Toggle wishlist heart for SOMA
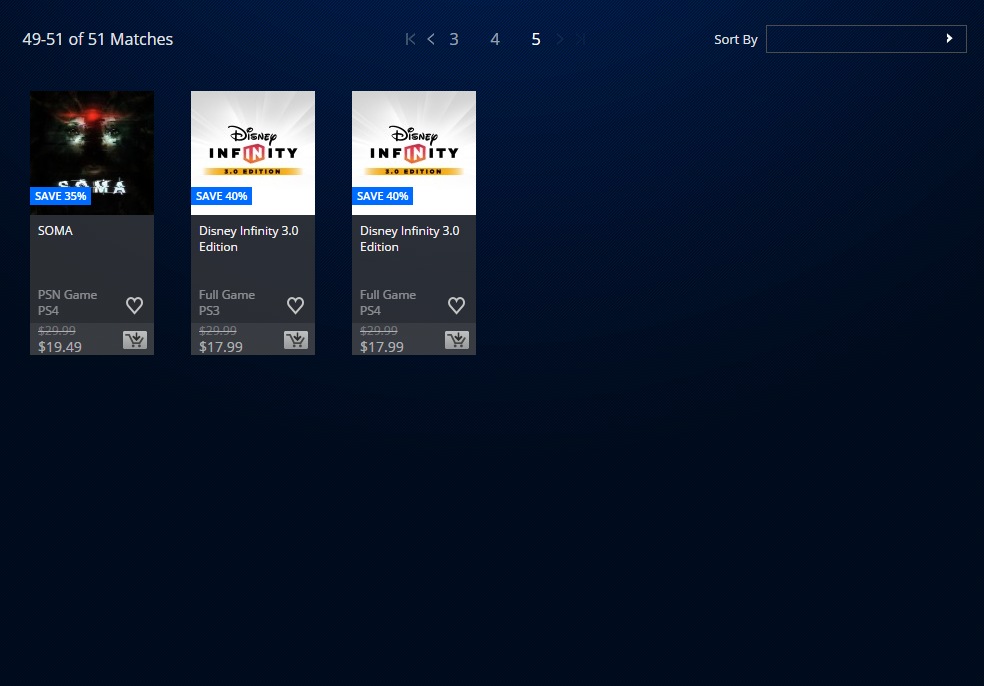Viewport: 984px width, 686px height. 135,305
